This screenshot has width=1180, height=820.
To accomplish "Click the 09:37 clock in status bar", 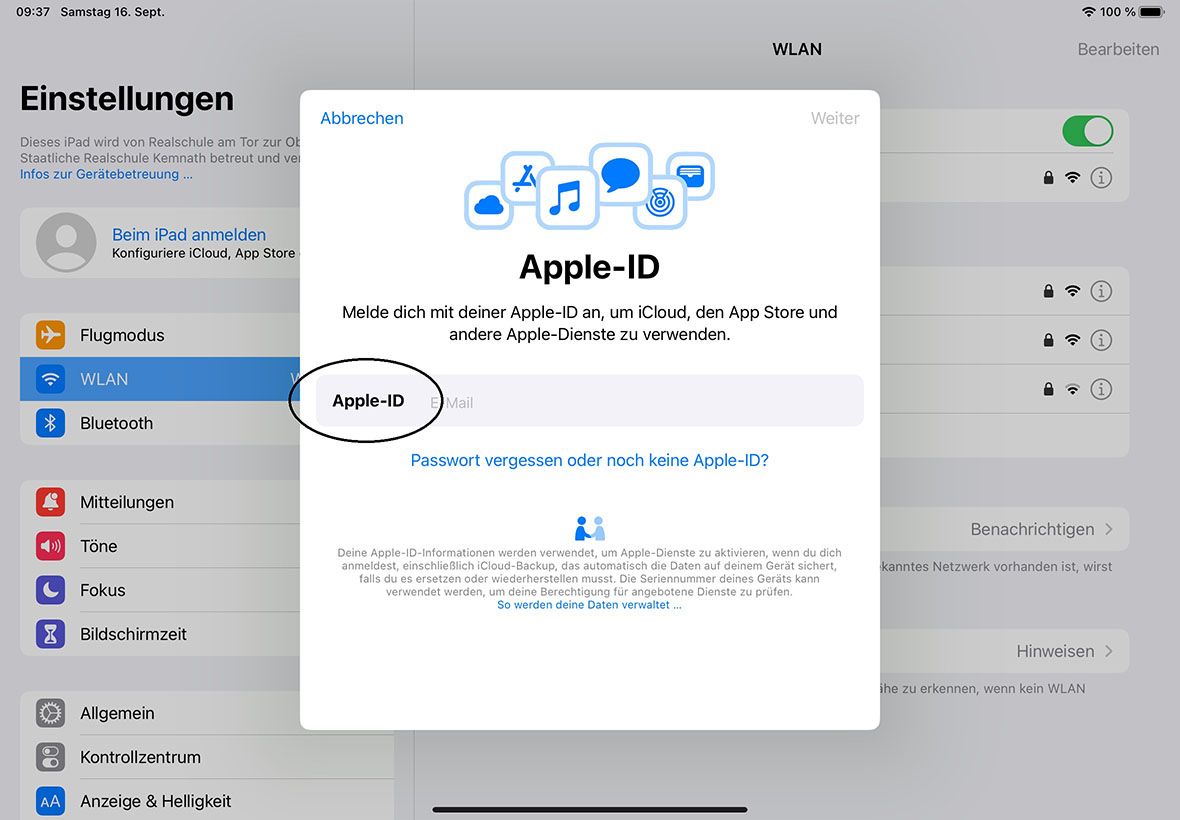I will click(x=33, y=12).
